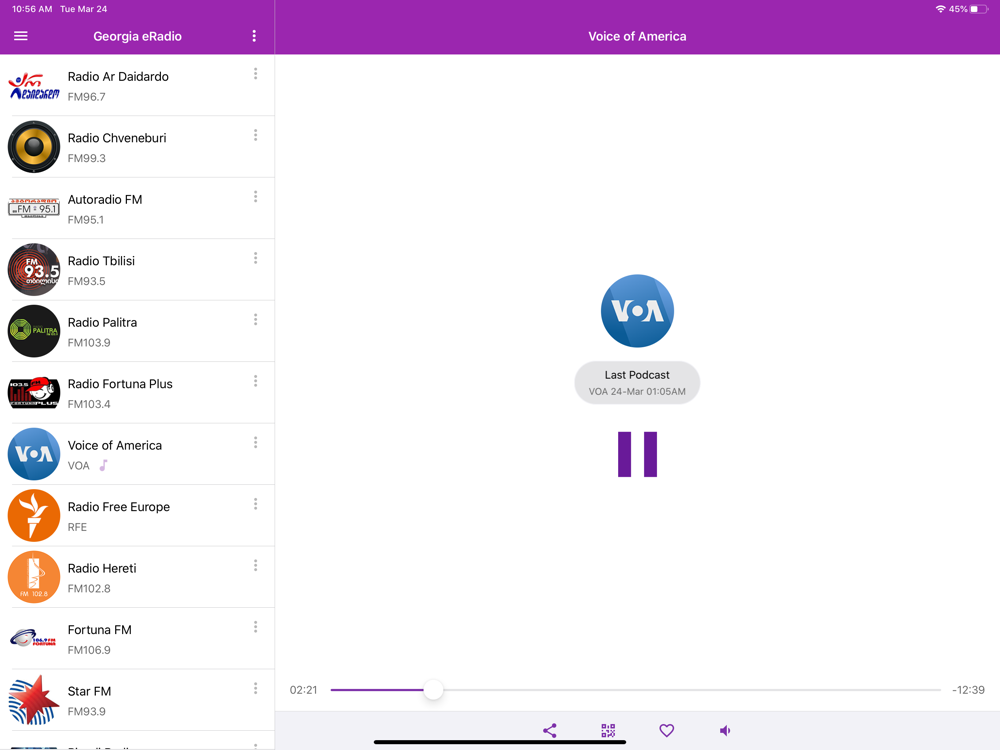Open options for Autoradio FM
The height and width of the screenshot is (750, 1000).
pos(256,196)
